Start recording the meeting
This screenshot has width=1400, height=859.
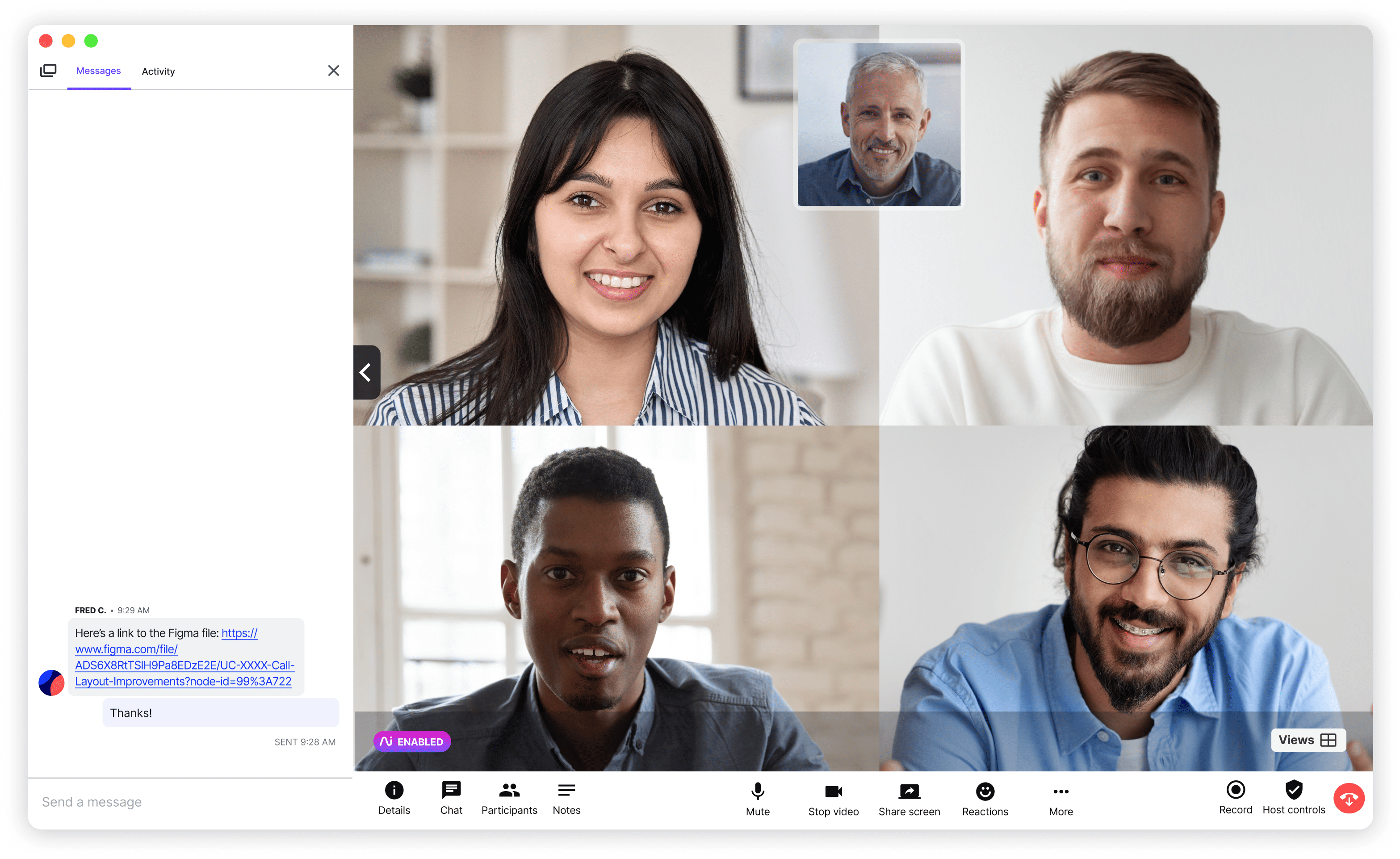tap(1235, 798)
